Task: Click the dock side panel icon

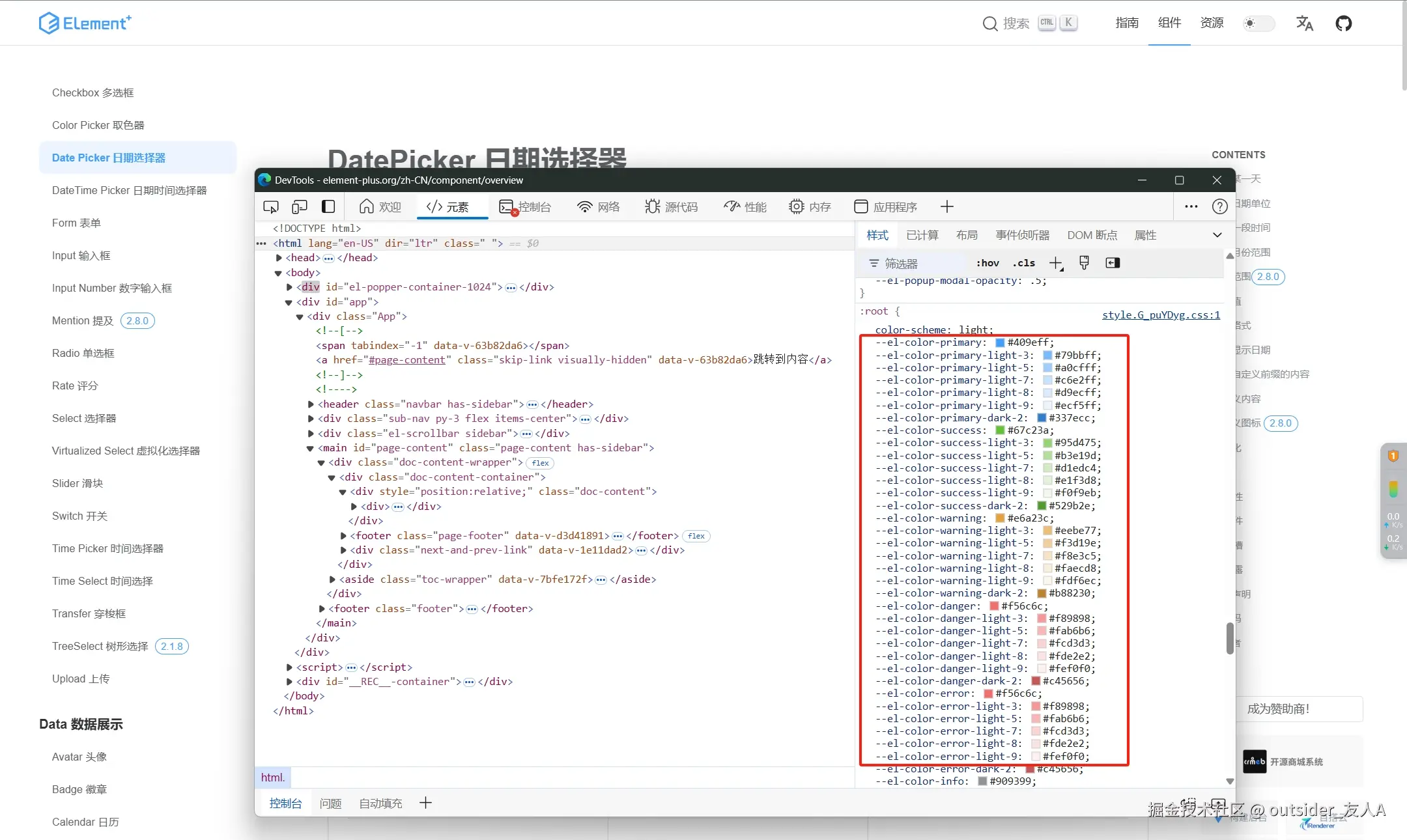Action: 328,207
